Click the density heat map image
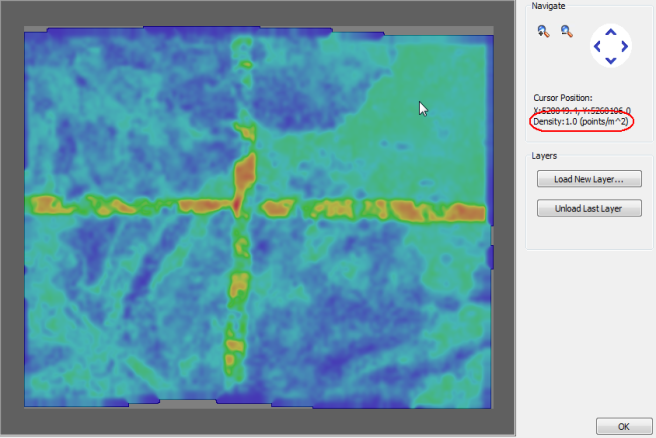 tap(259, 217)
